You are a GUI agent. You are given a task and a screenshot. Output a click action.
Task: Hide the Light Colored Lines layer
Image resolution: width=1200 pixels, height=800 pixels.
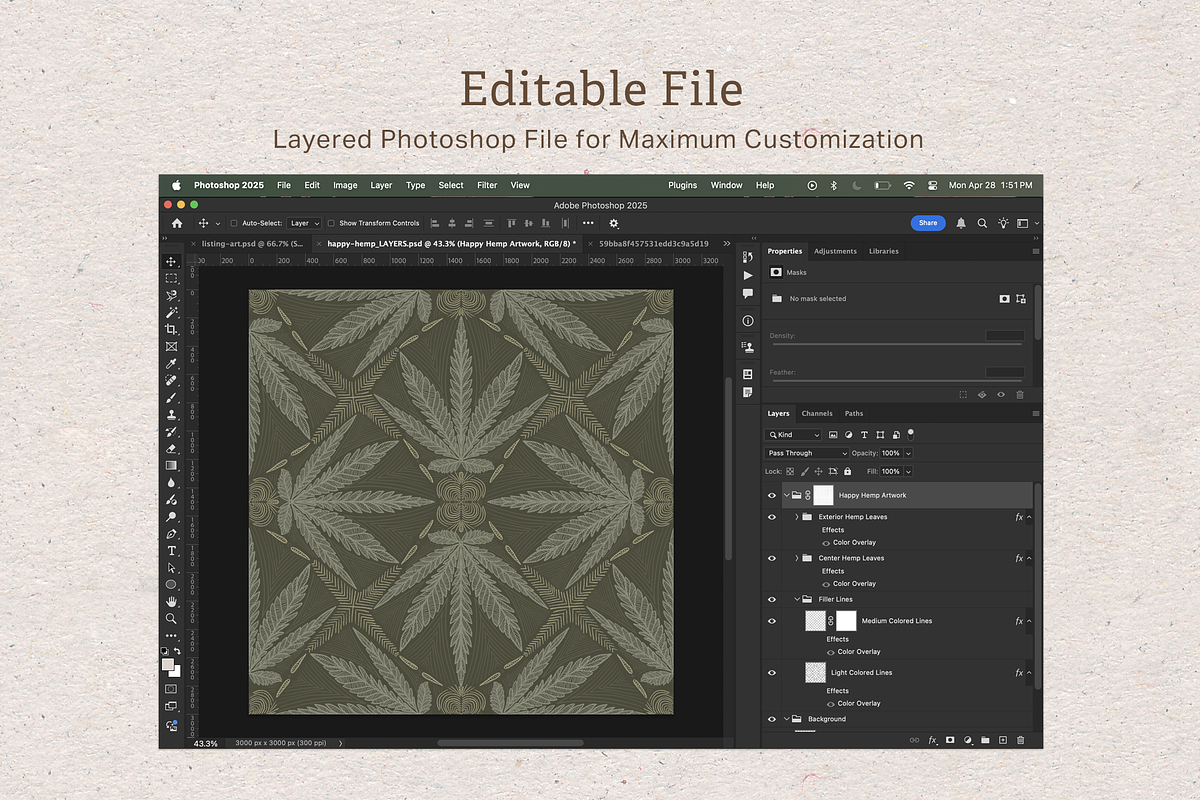pyautogui.click(x=771, y=673)
